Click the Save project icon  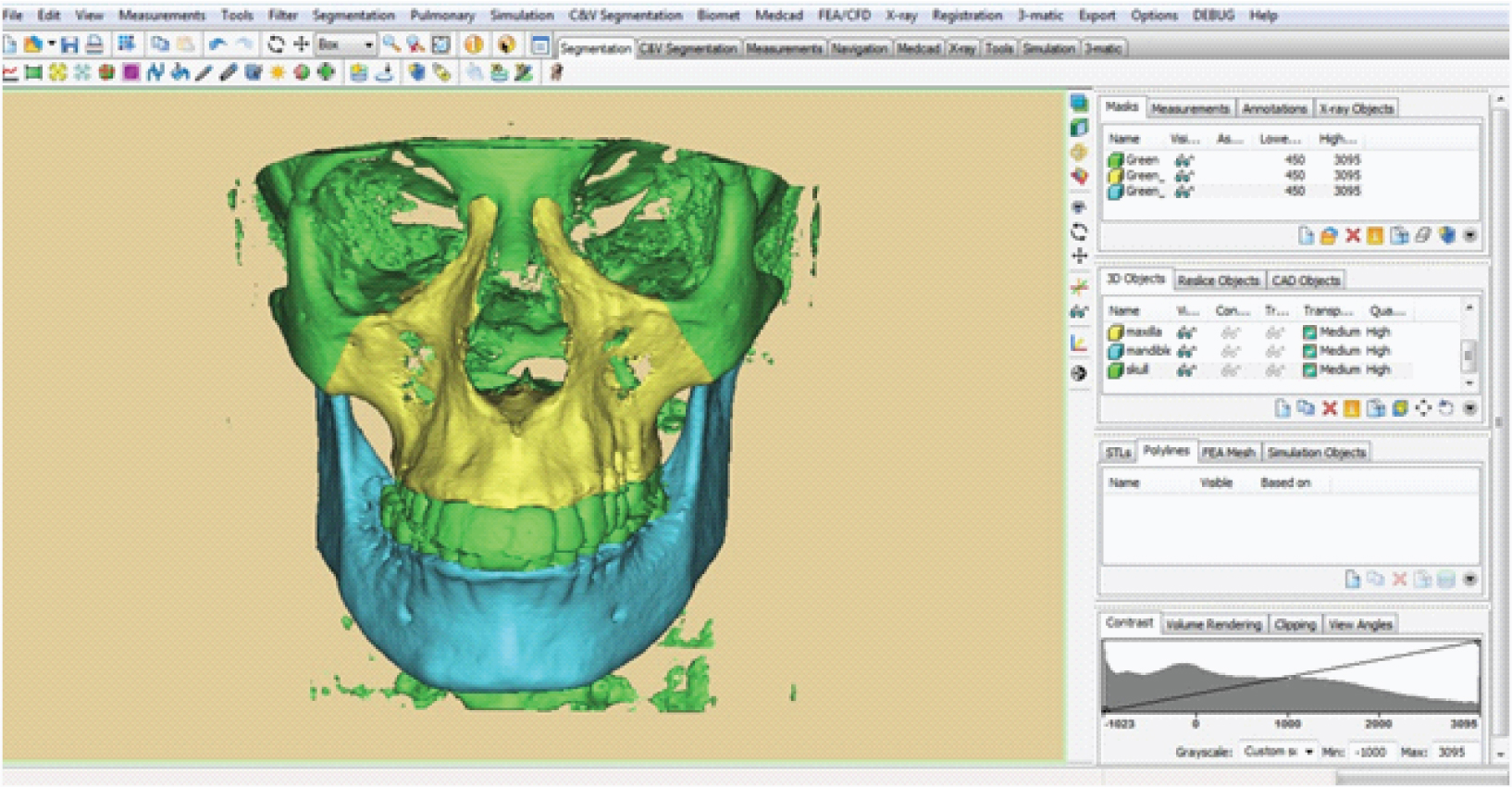click(69, 44)
